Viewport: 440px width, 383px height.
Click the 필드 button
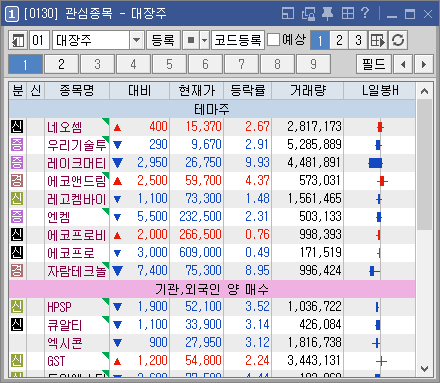pos(374,64)
